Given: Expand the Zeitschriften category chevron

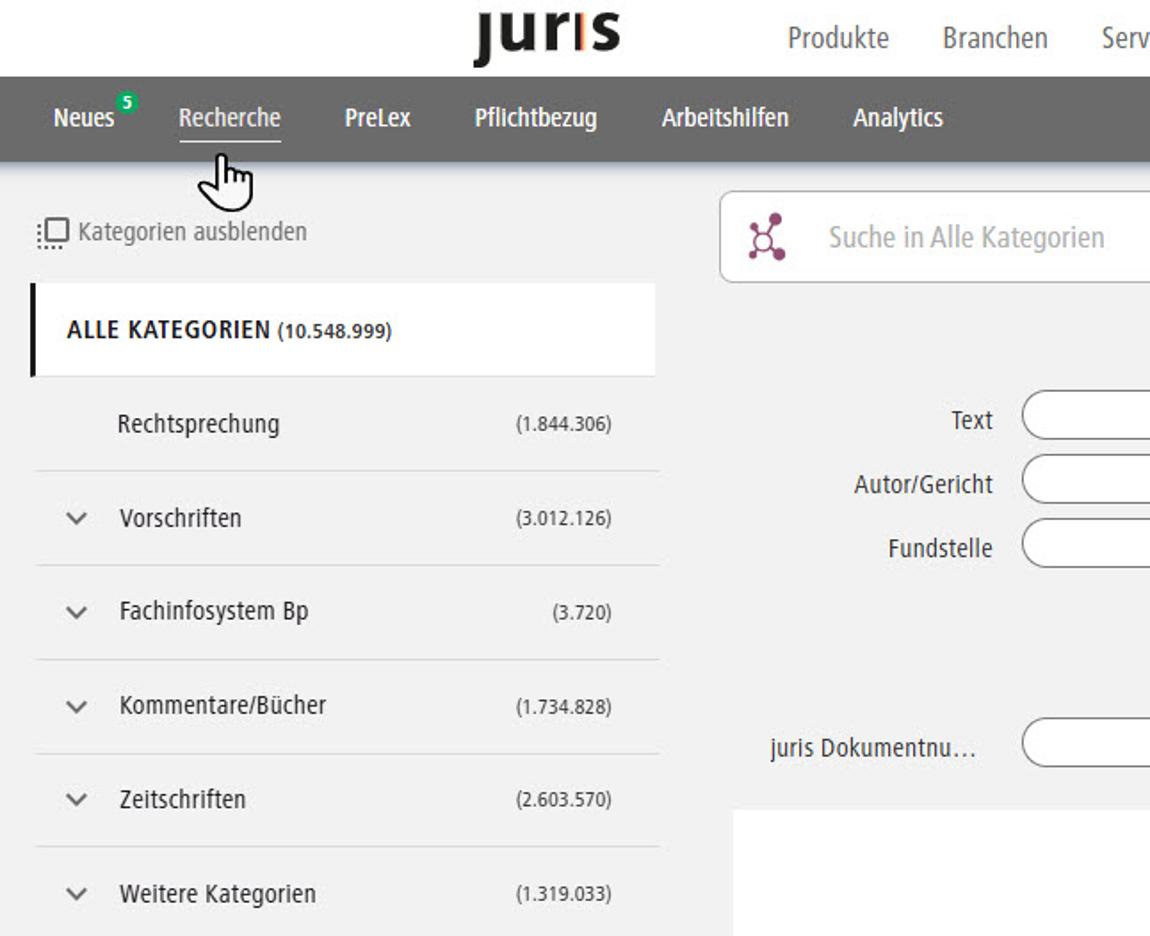Looking at the screenshot, I should [77, 800].
